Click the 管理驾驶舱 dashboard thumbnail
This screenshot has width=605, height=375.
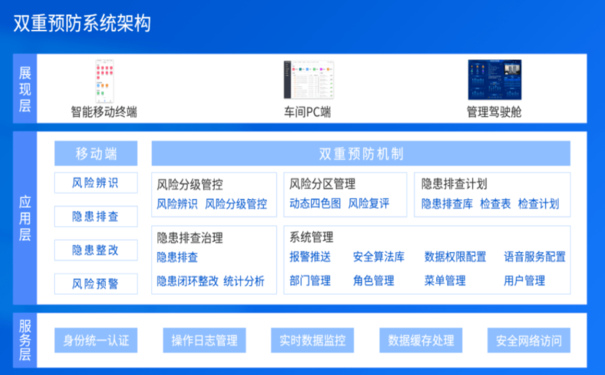[x=495, y=80]
